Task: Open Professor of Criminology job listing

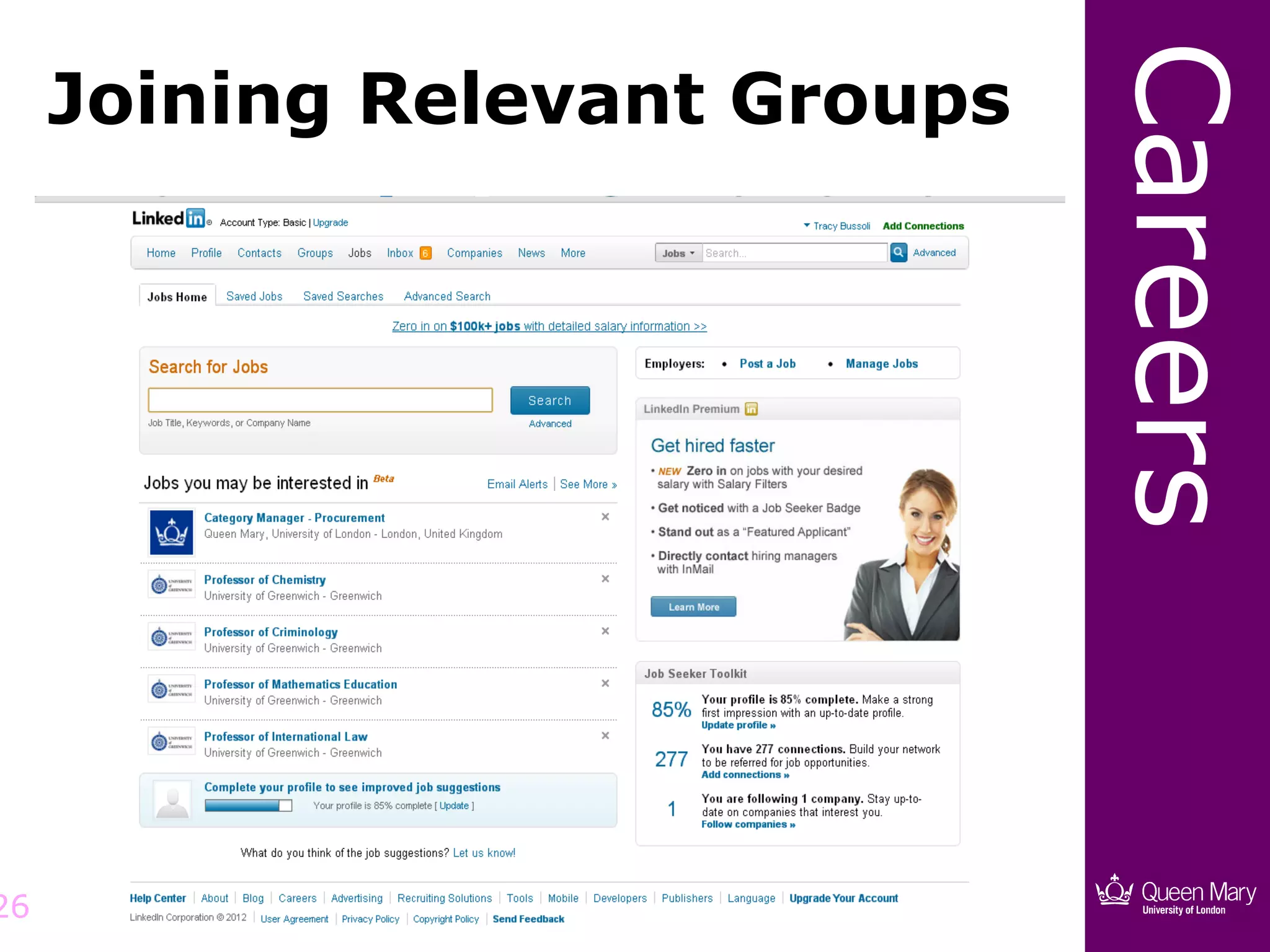Action: pyautogui.click(x=271, y=632)
